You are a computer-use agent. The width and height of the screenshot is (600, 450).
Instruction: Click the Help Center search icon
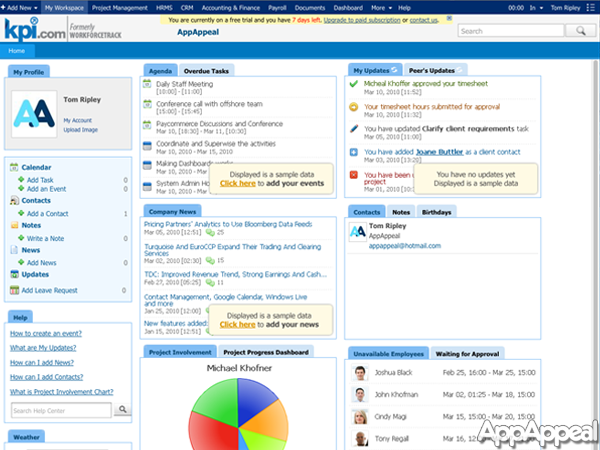pos(124,409)
